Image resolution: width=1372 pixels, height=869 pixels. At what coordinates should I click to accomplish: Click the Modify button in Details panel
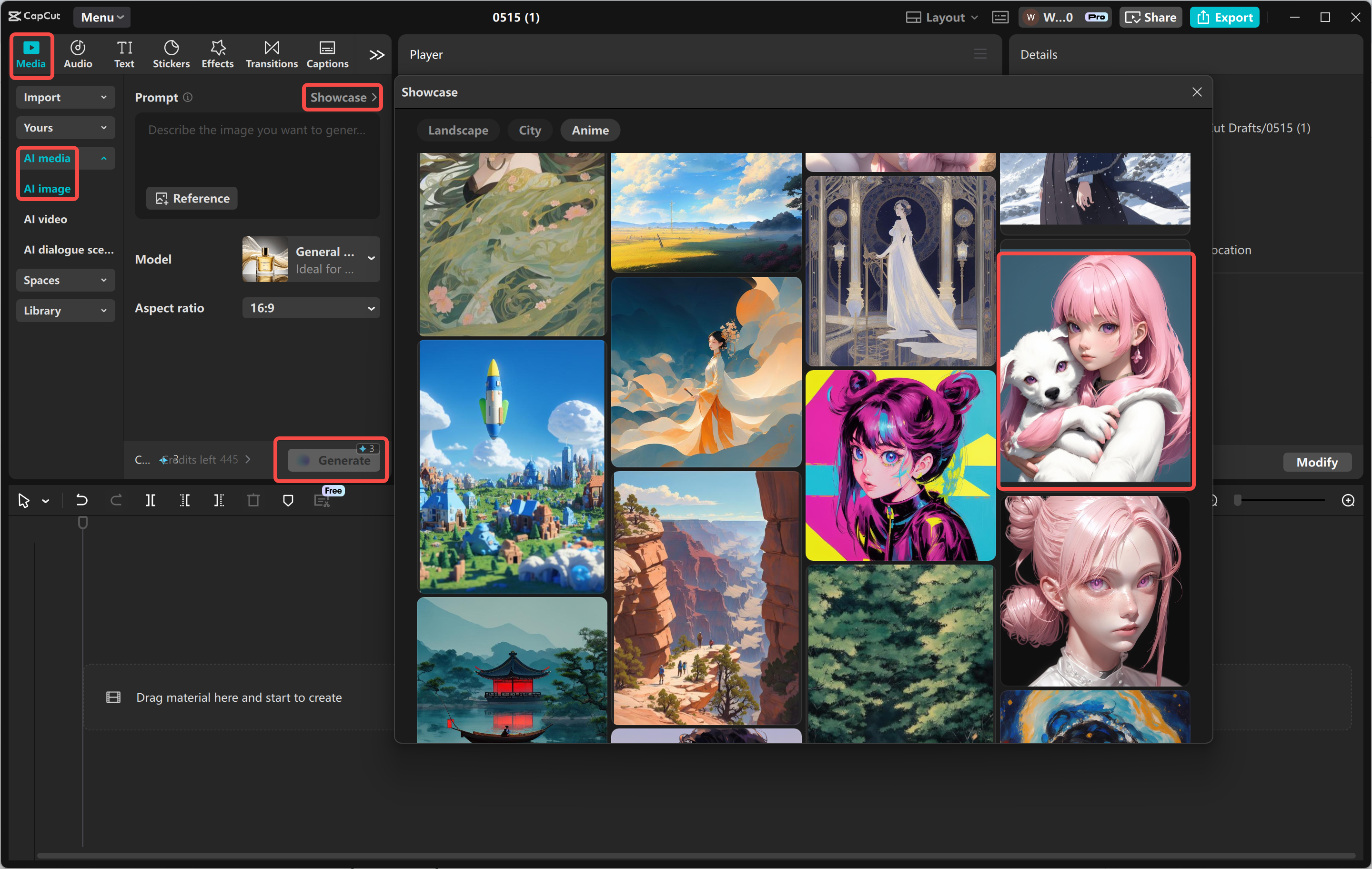pyautogui.click(x=1317, y=462)
